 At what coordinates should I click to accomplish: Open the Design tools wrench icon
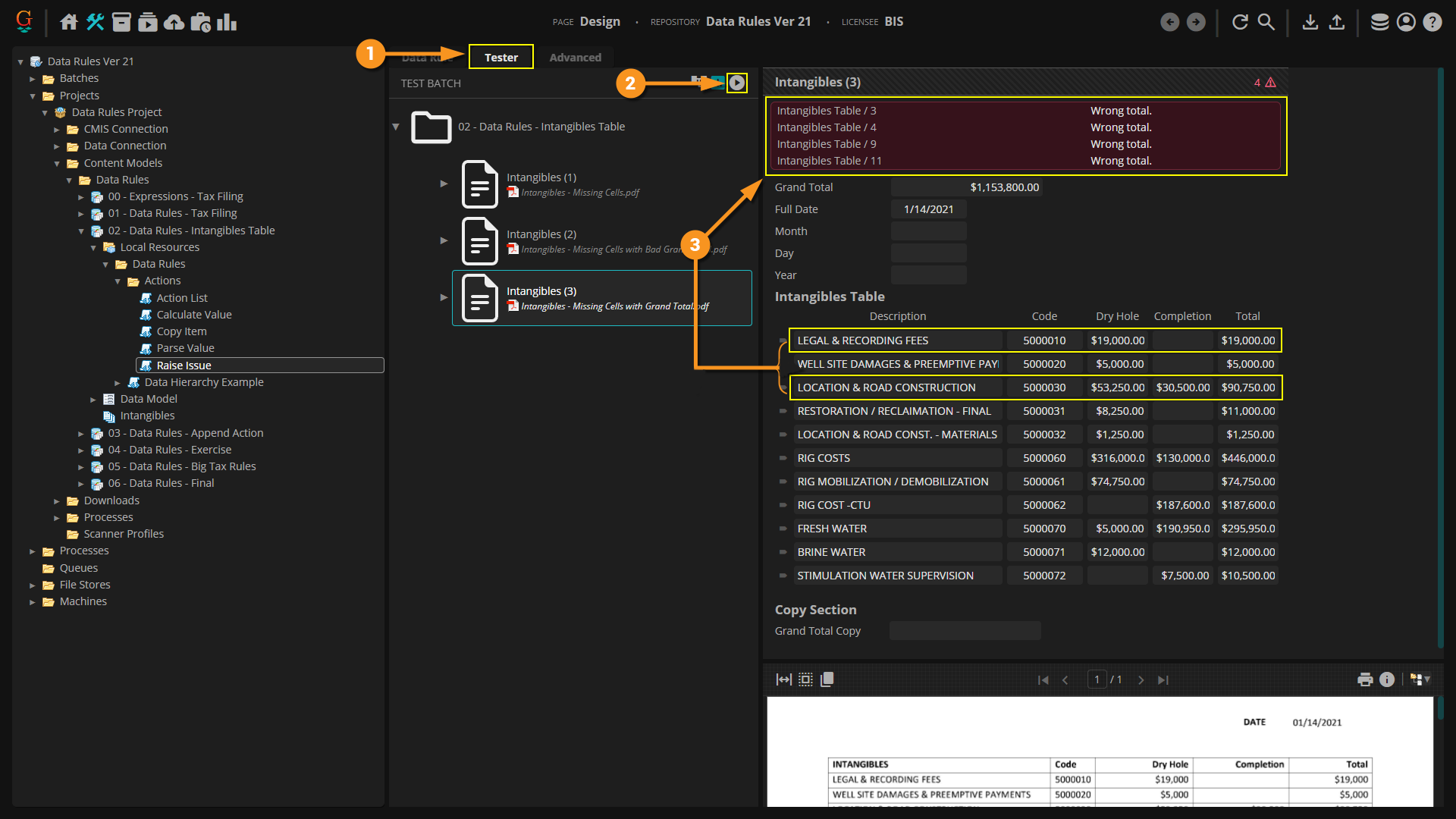pyautogui.click(x=95, y=22)
